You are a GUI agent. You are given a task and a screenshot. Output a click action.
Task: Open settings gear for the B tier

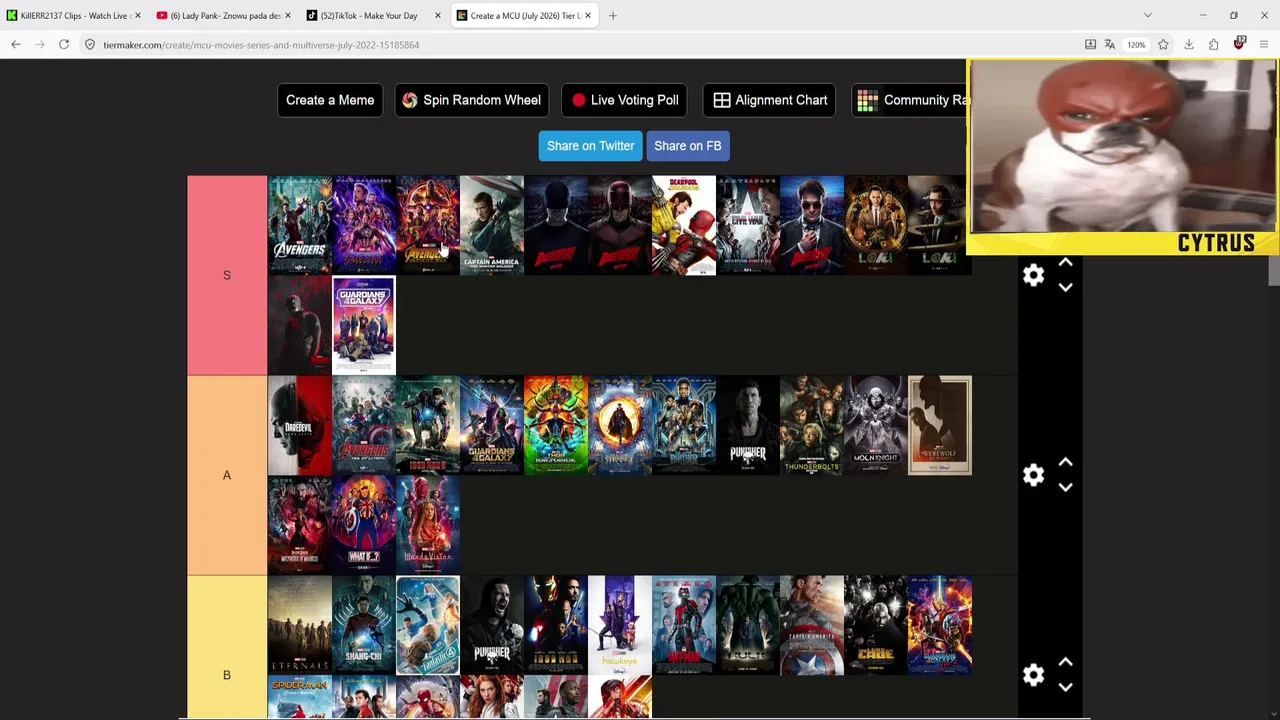point(1033,675)
